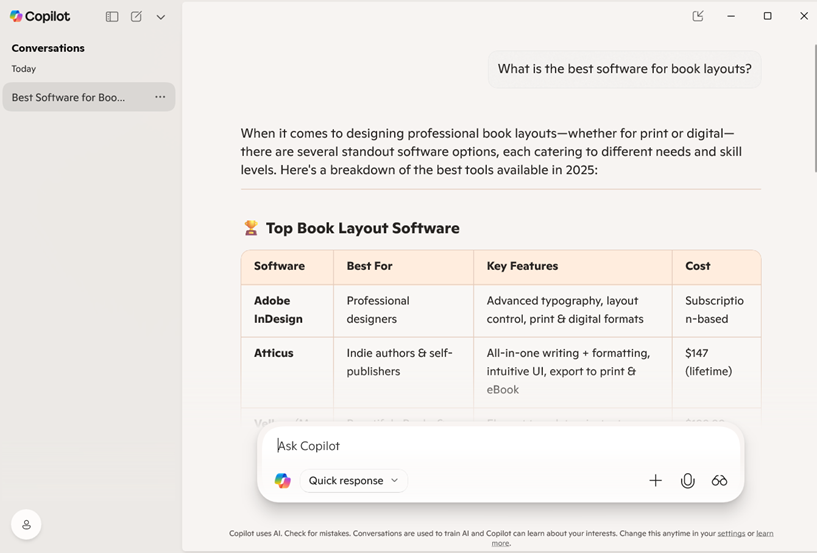Select the All-in-one writing + formatting cell

[x=573, y=372]
